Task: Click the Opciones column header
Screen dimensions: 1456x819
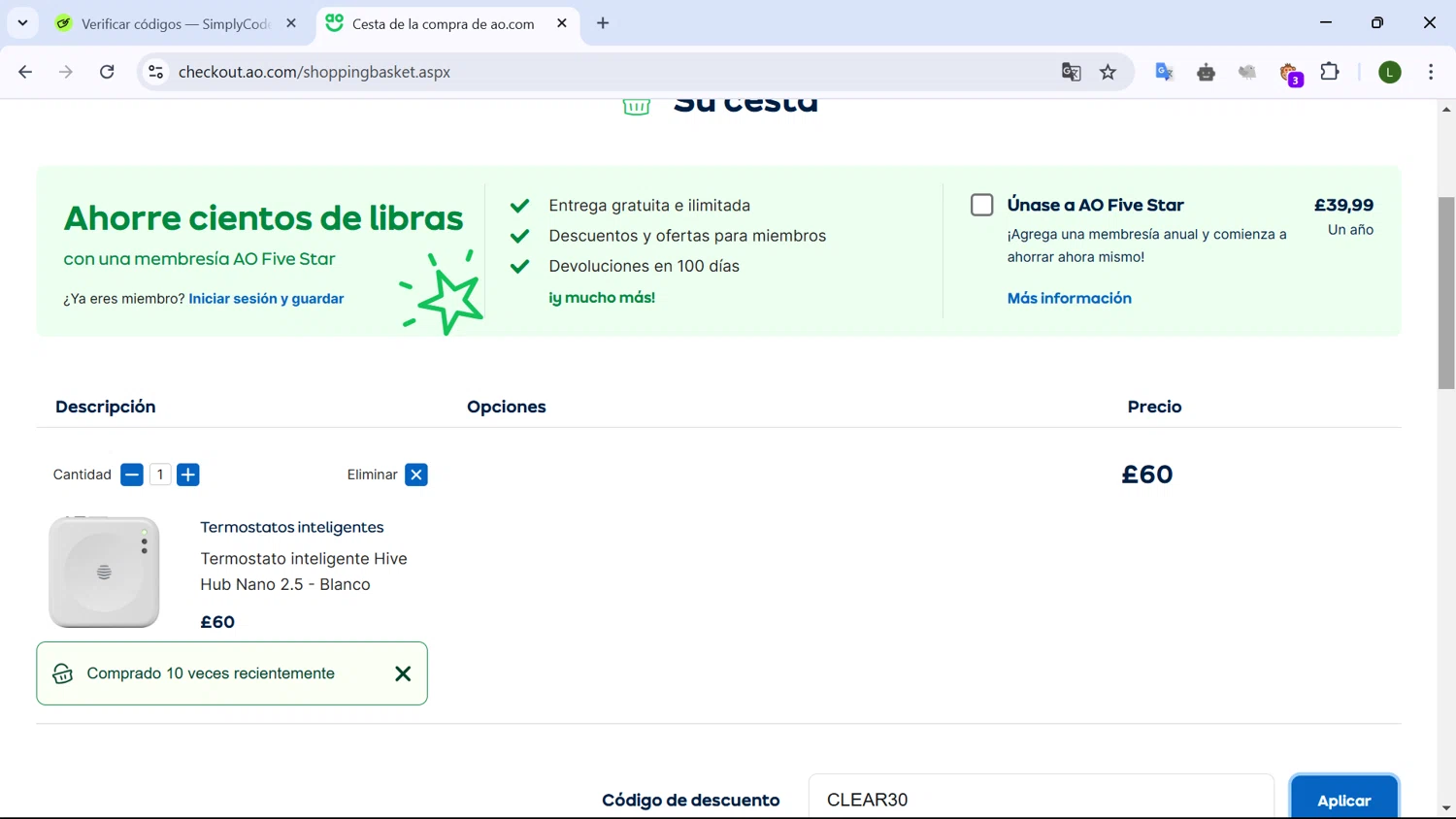Action: click(x=506, y=407)
